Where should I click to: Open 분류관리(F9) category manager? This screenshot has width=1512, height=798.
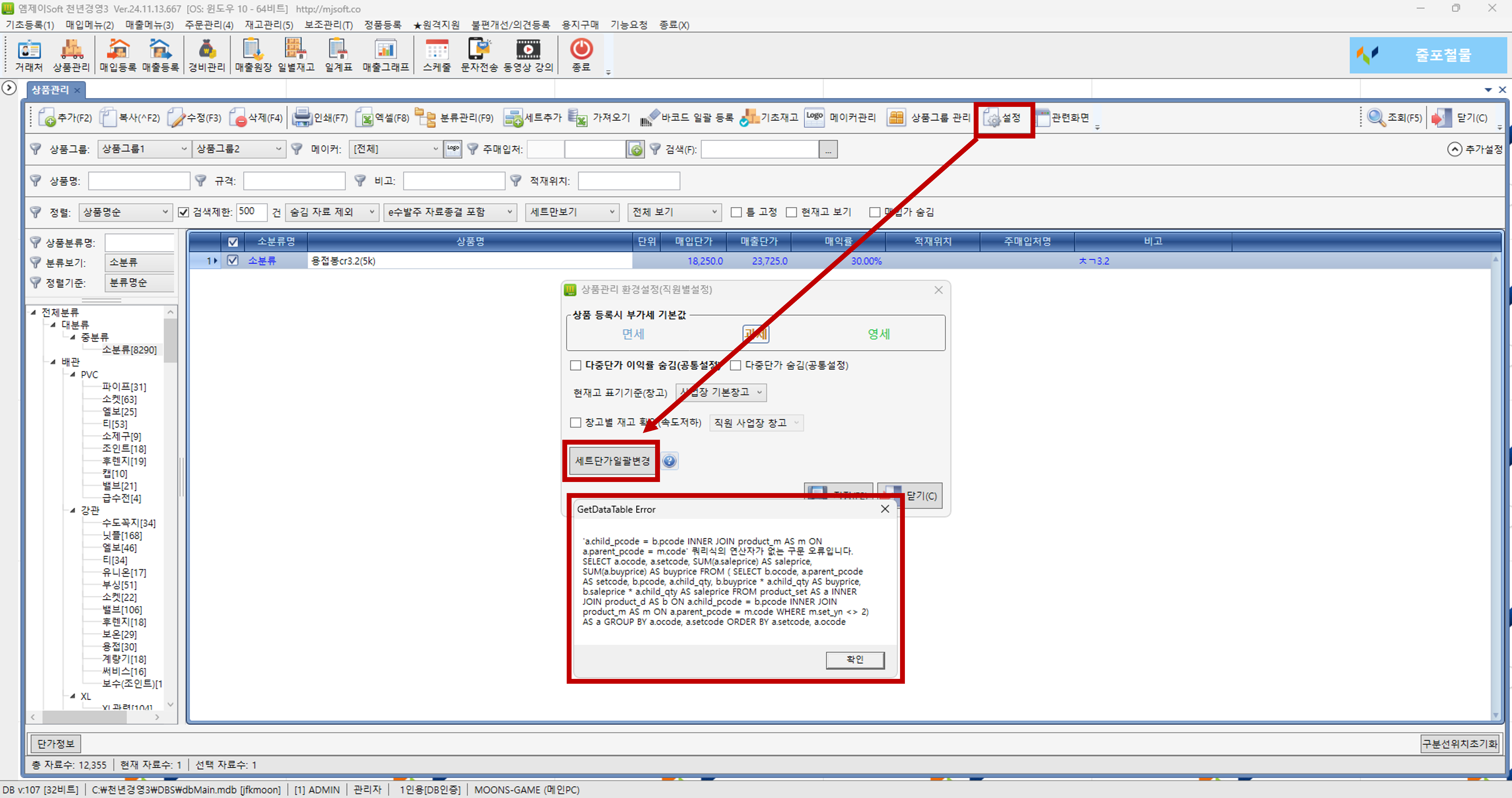point(454,118)
